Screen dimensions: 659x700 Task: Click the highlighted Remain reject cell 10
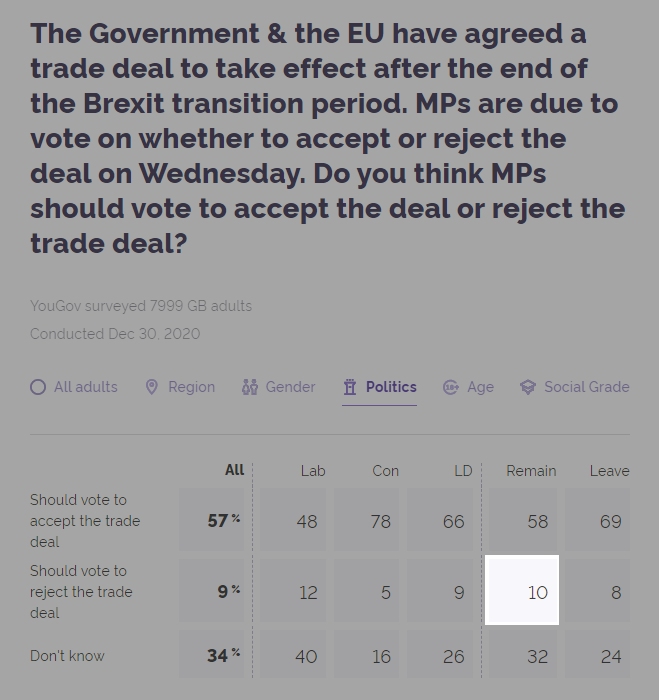click(522, 590)
